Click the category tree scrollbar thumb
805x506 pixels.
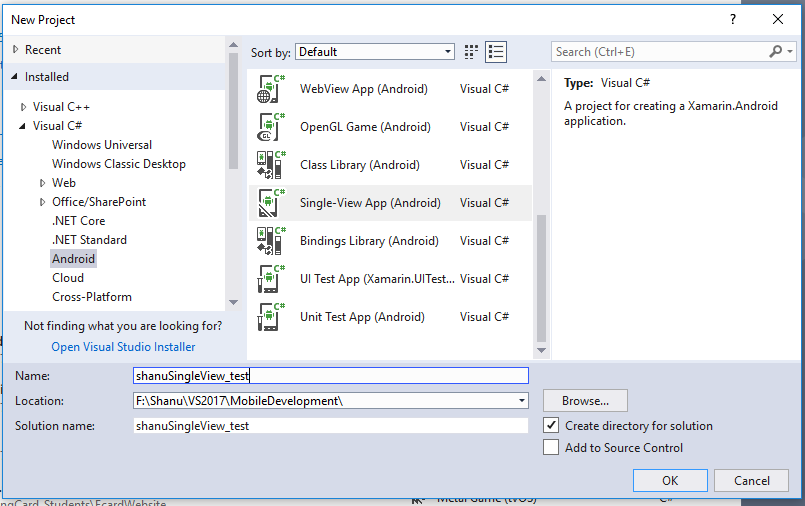[234, 111]
